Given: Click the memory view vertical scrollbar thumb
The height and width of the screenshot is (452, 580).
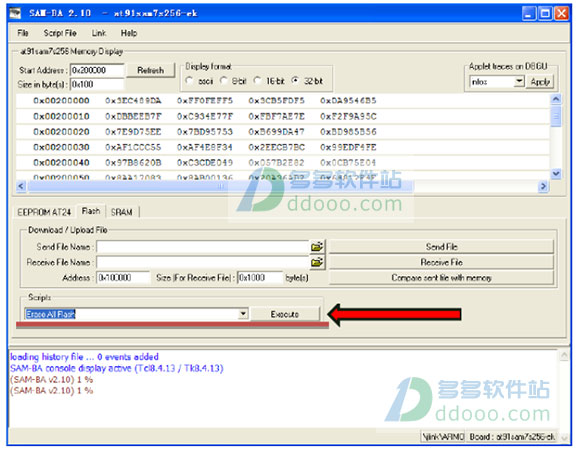Looking at the screenshot, I should [556, 117].
